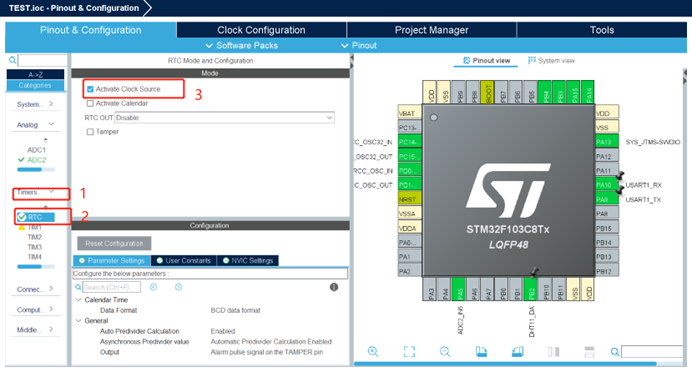Click the Categories button

[x=35, y=85]
